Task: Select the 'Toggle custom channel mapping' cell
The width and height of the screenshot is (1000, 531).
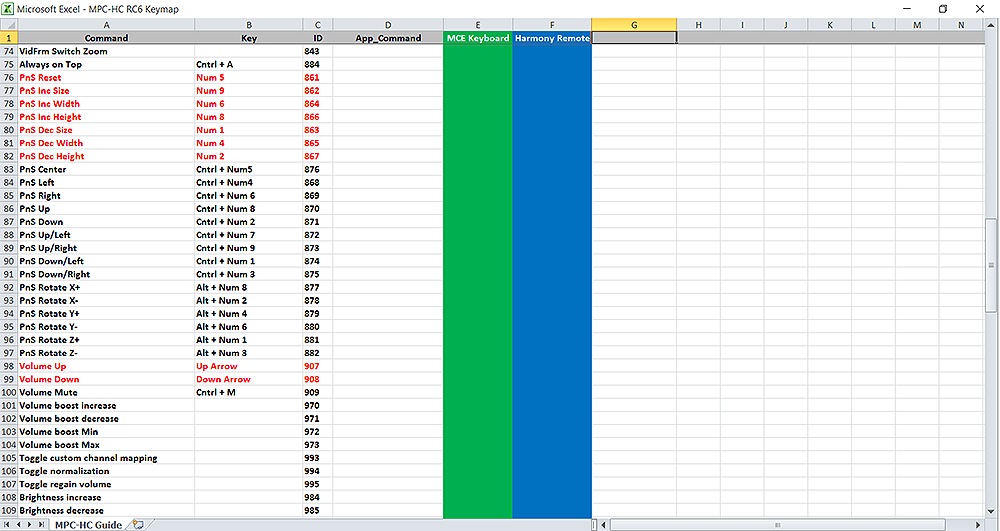Action: pos(106,458)
